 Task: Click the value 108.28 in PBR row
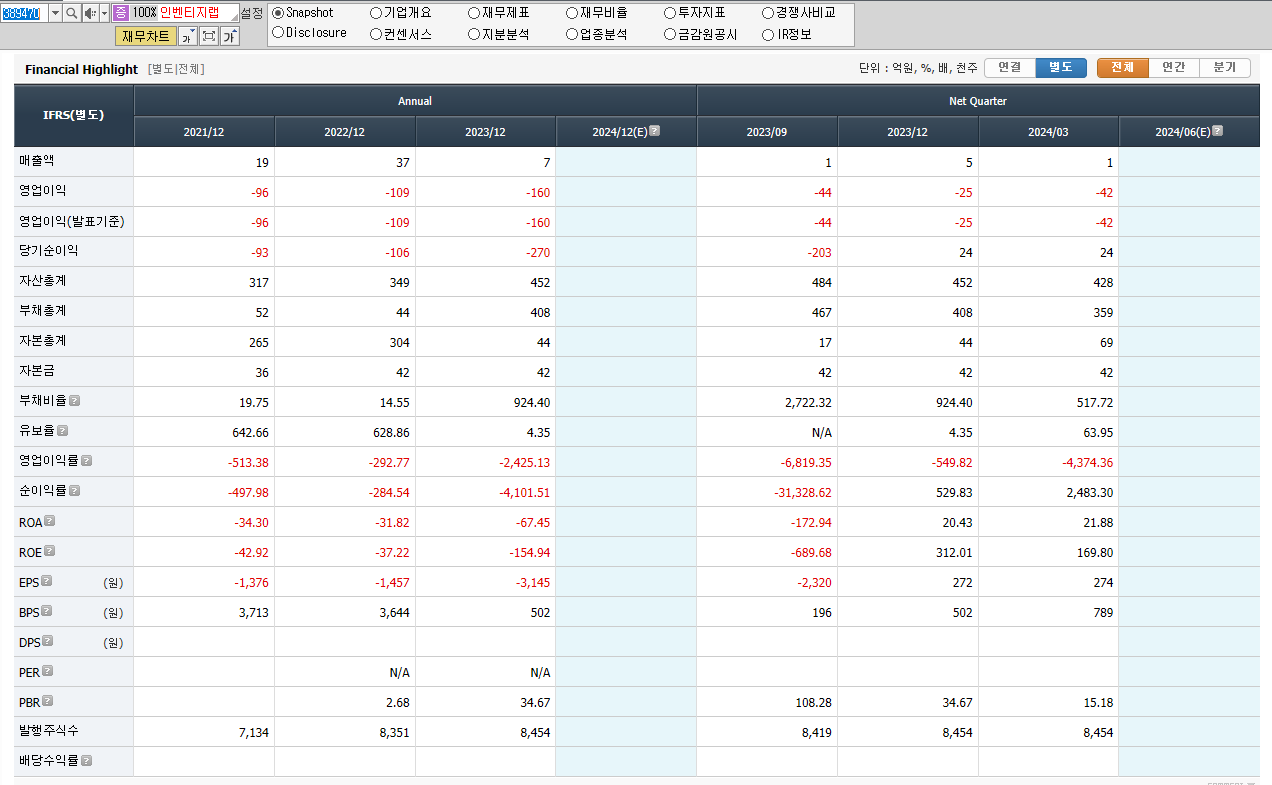point(813,703)
